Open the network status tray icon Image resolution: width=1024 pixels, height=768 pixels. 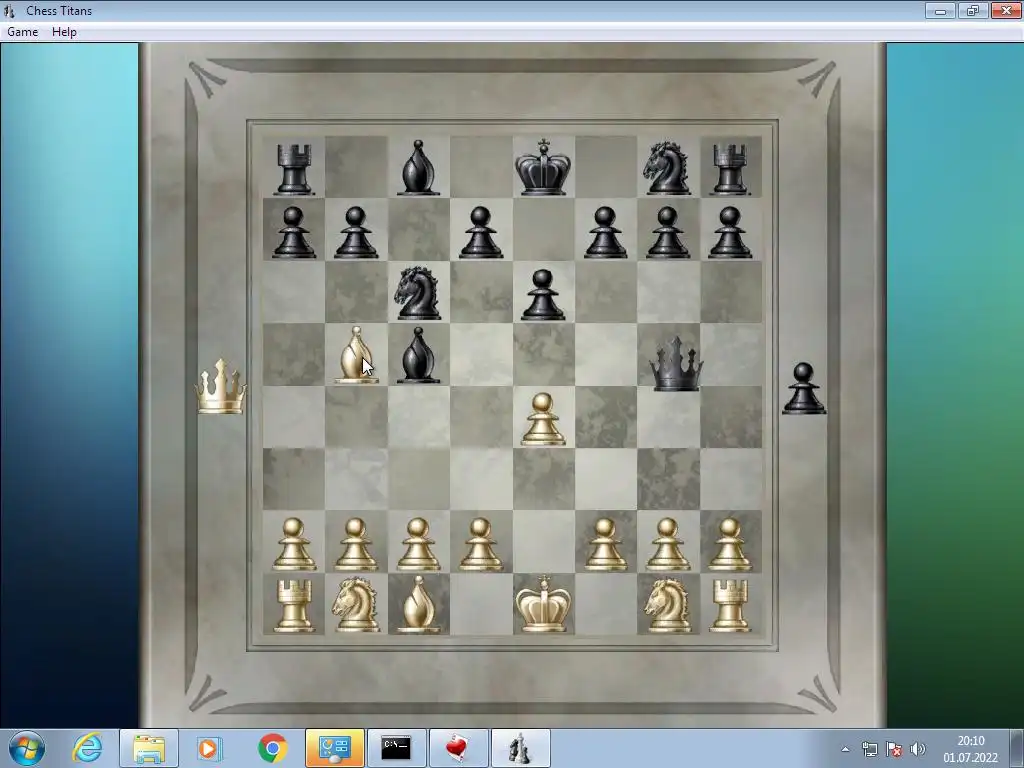(x=869, y=749)
